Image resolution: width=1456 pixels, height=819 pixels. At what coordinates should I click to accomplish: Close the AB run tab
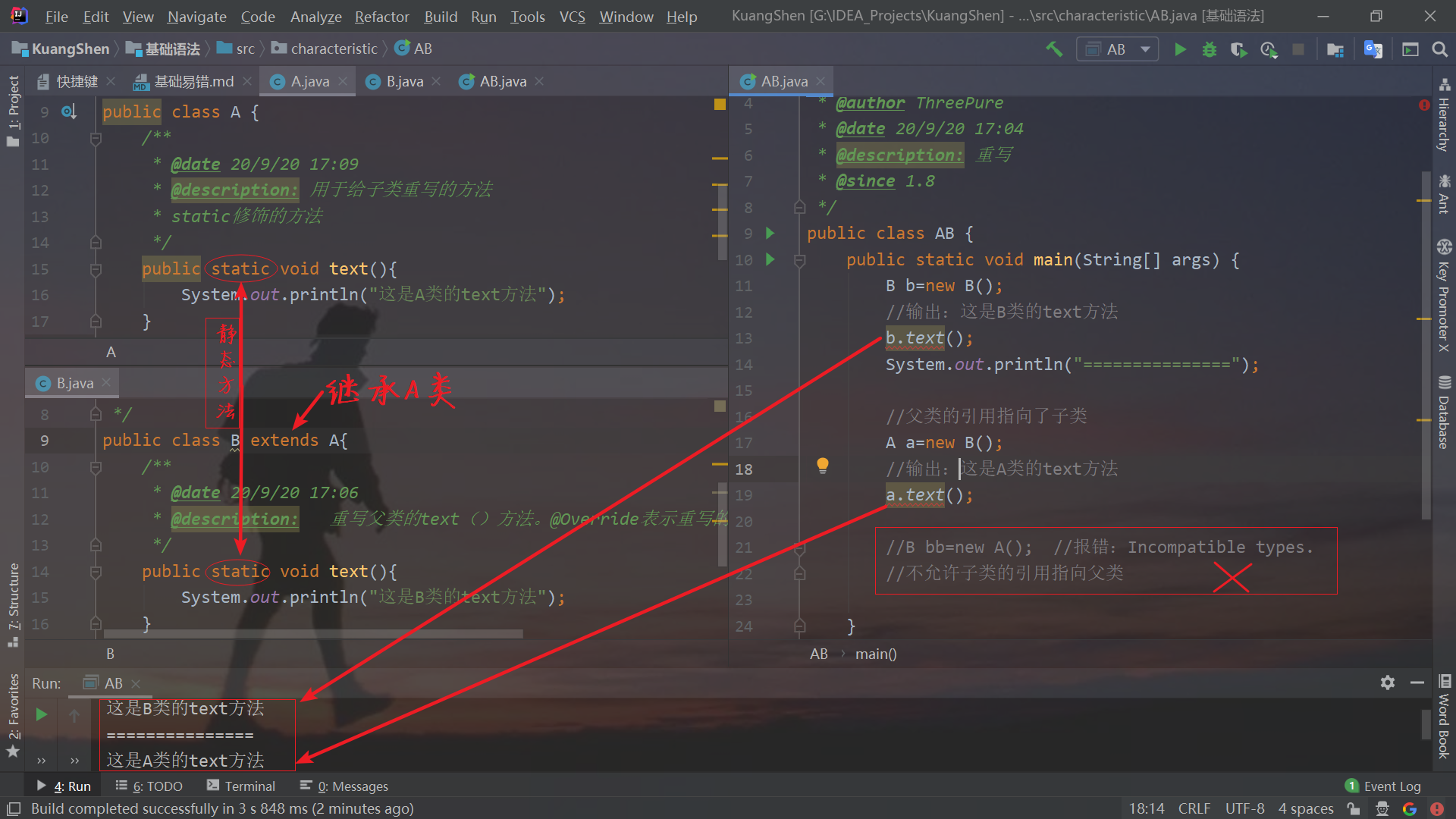tap(136, 683)
